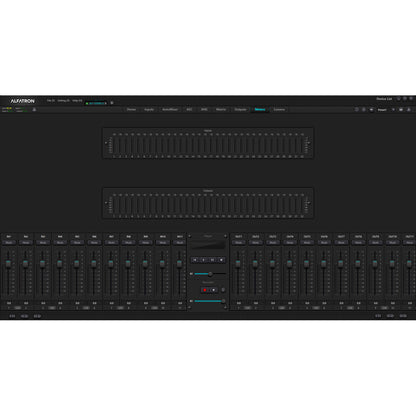Start playback in the Player panel

click(x=204, y=260)
